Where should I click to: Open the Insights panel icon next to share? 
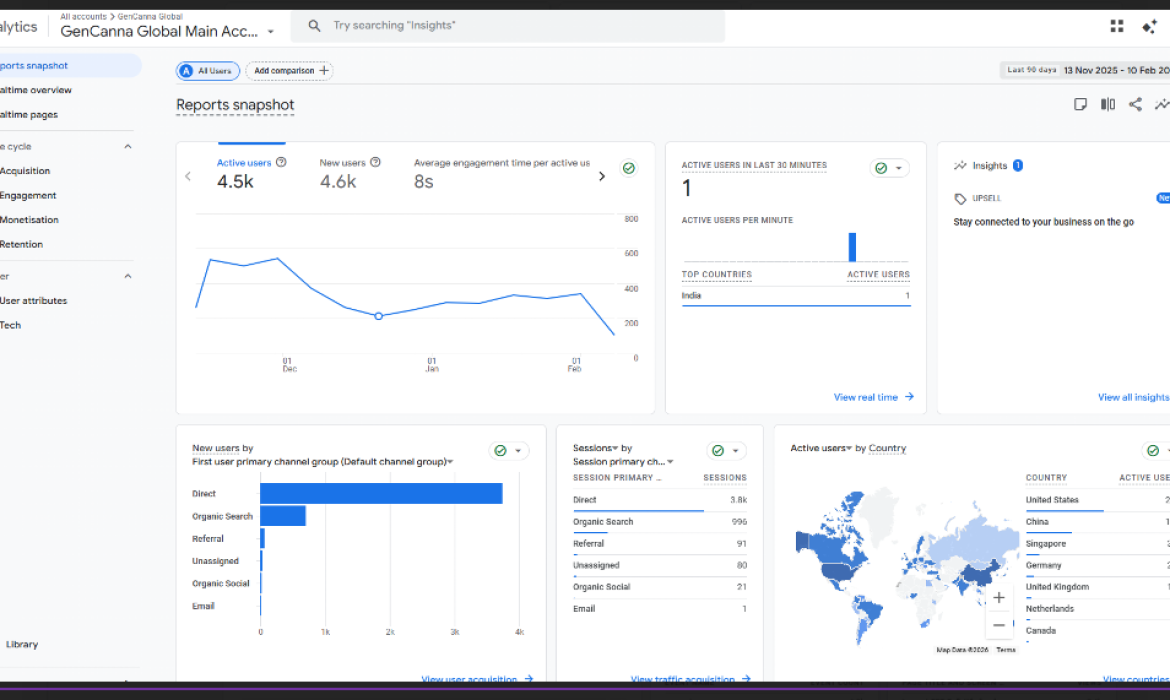(x=1161, y=104)
